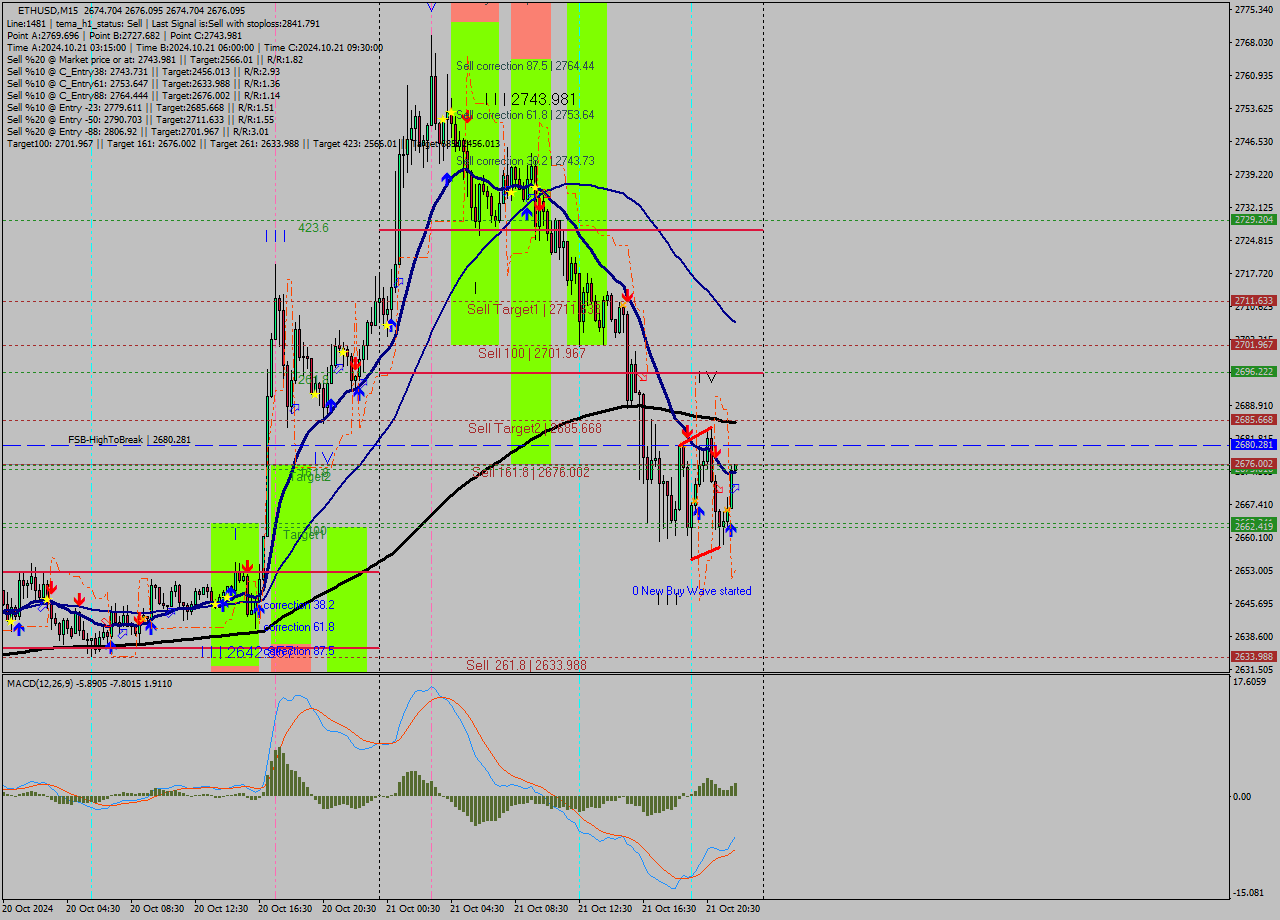The width and height of the screenshot is (1280, 920).
Task: Click the '21 Oct 12:30' time axis label
Action: tap(605, 909)
